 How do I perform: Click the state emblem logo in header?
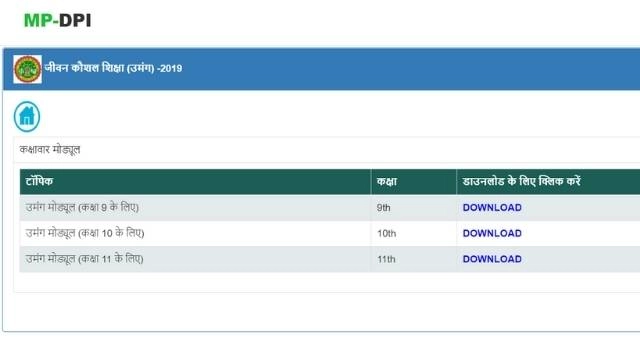27,69
